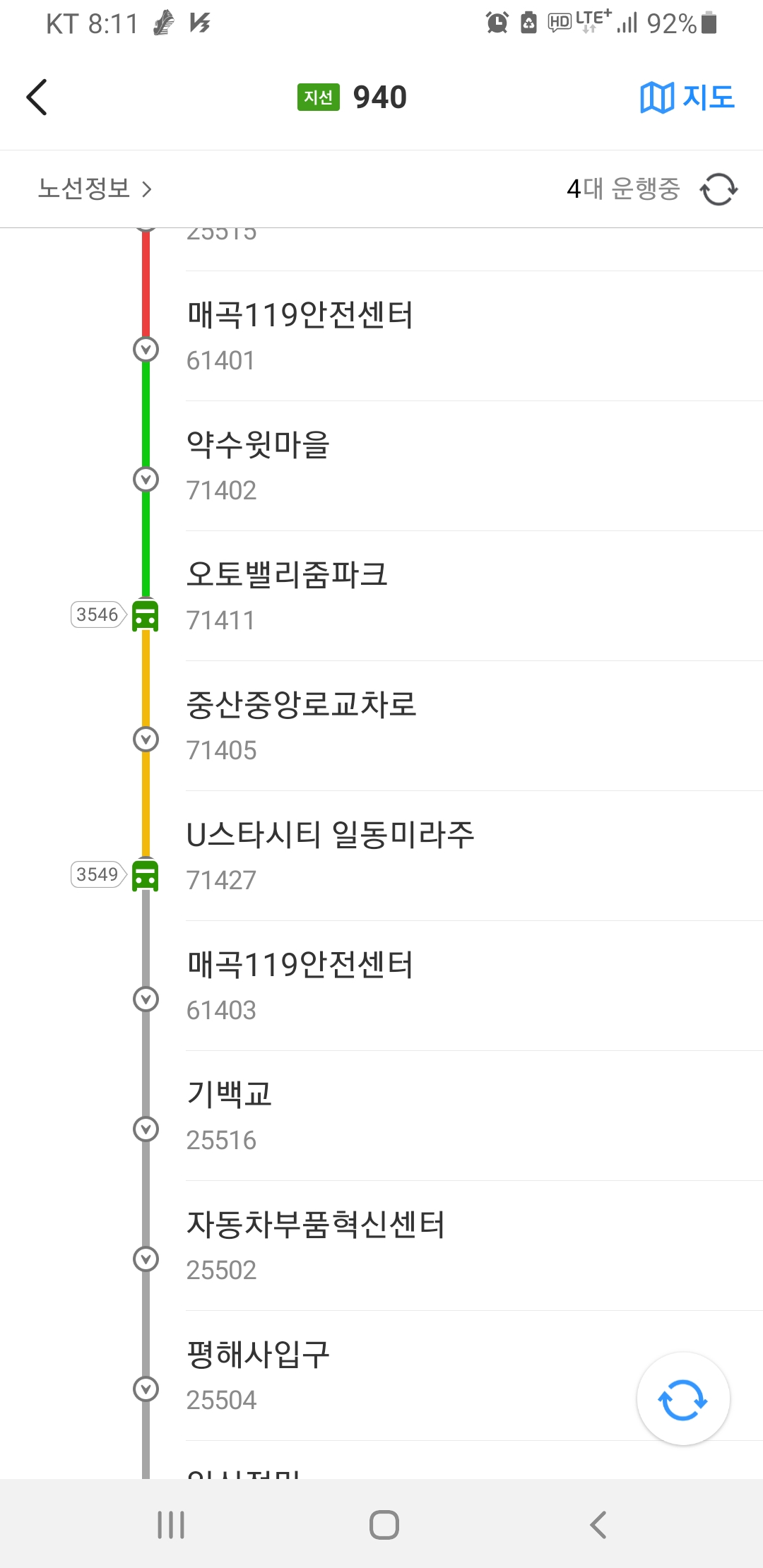The height and width of the screenshot is (1568, 763).
Task: Tap stop marker for 중산중앙로교차로
Action: [x=146, y=739]
